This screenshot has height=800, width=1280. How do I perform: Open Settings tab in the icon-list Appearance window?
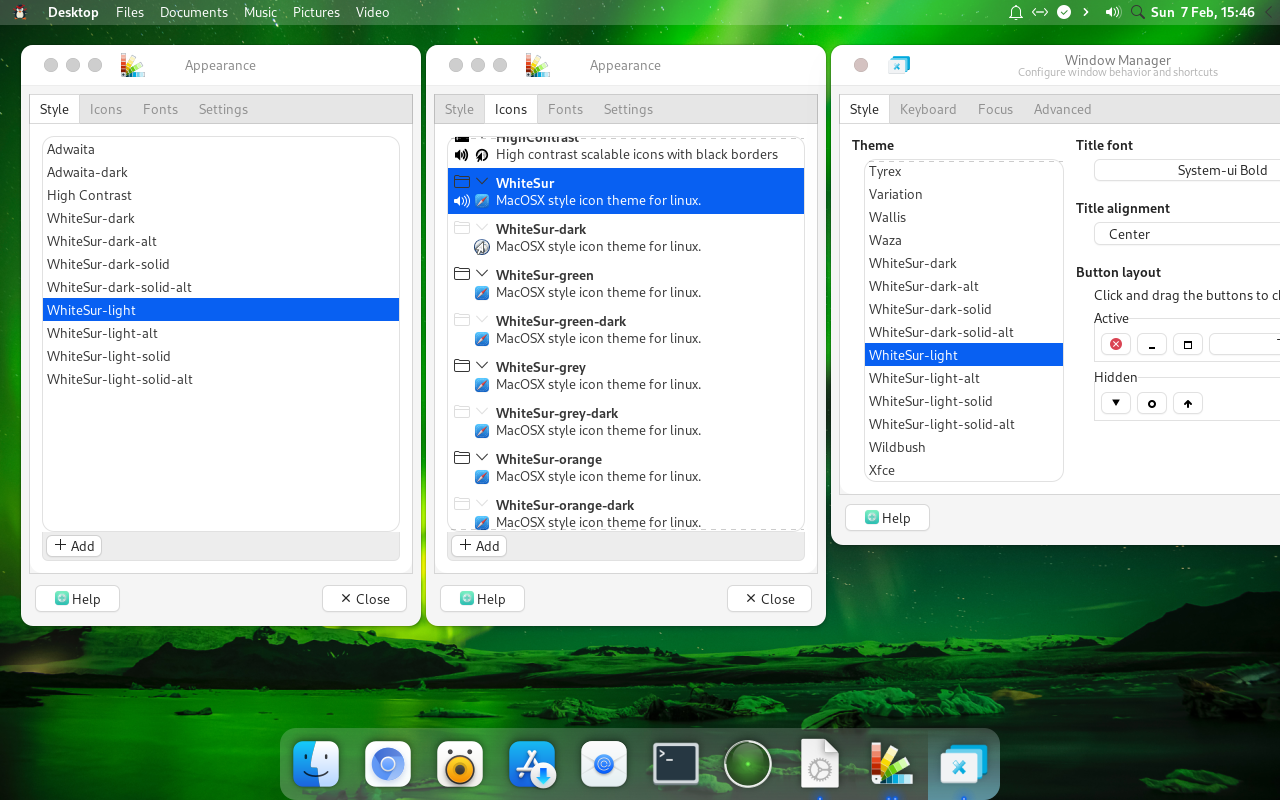pos(628,109)
